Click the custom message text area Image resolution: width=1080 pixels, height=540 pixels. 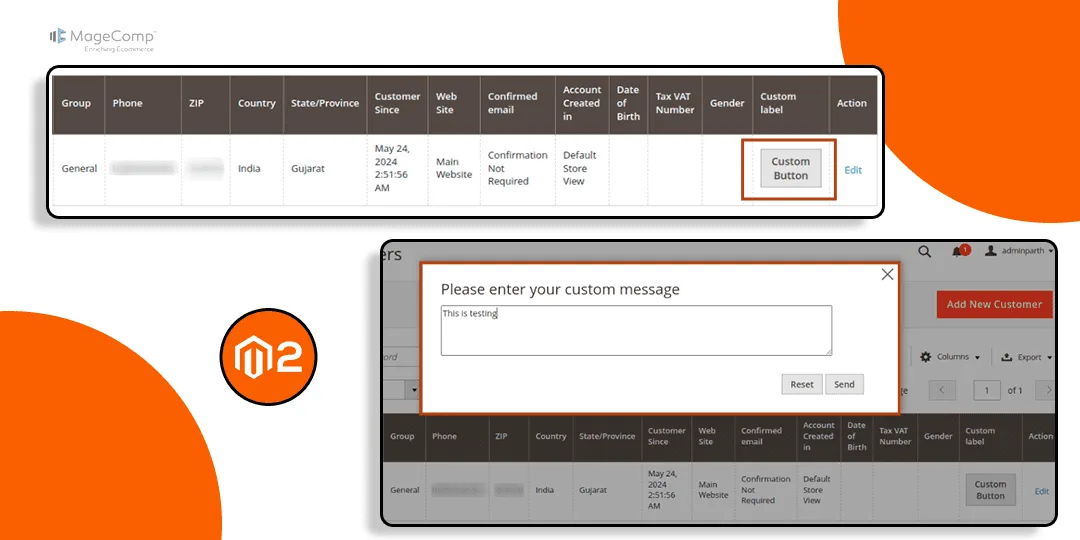coord(636,331)
